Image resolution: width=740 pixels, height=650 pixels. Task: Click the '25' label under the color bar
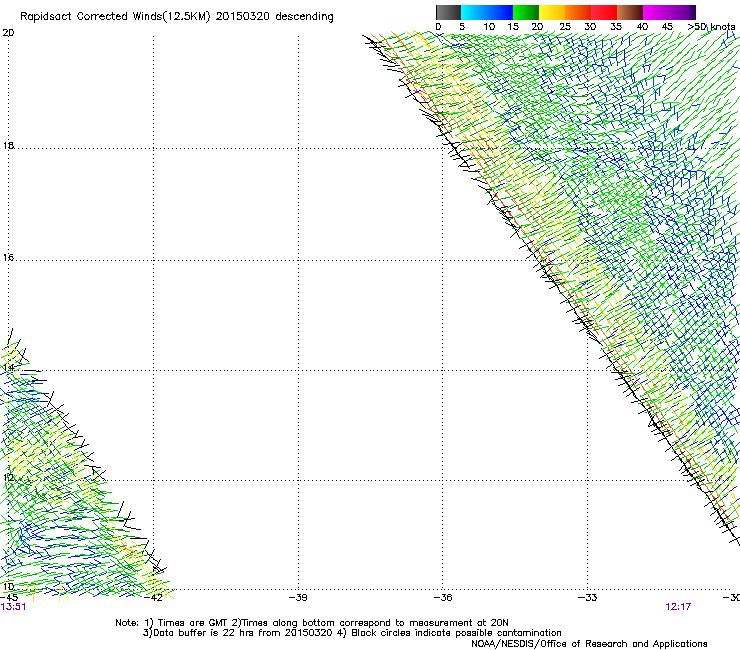pos(565,27)
